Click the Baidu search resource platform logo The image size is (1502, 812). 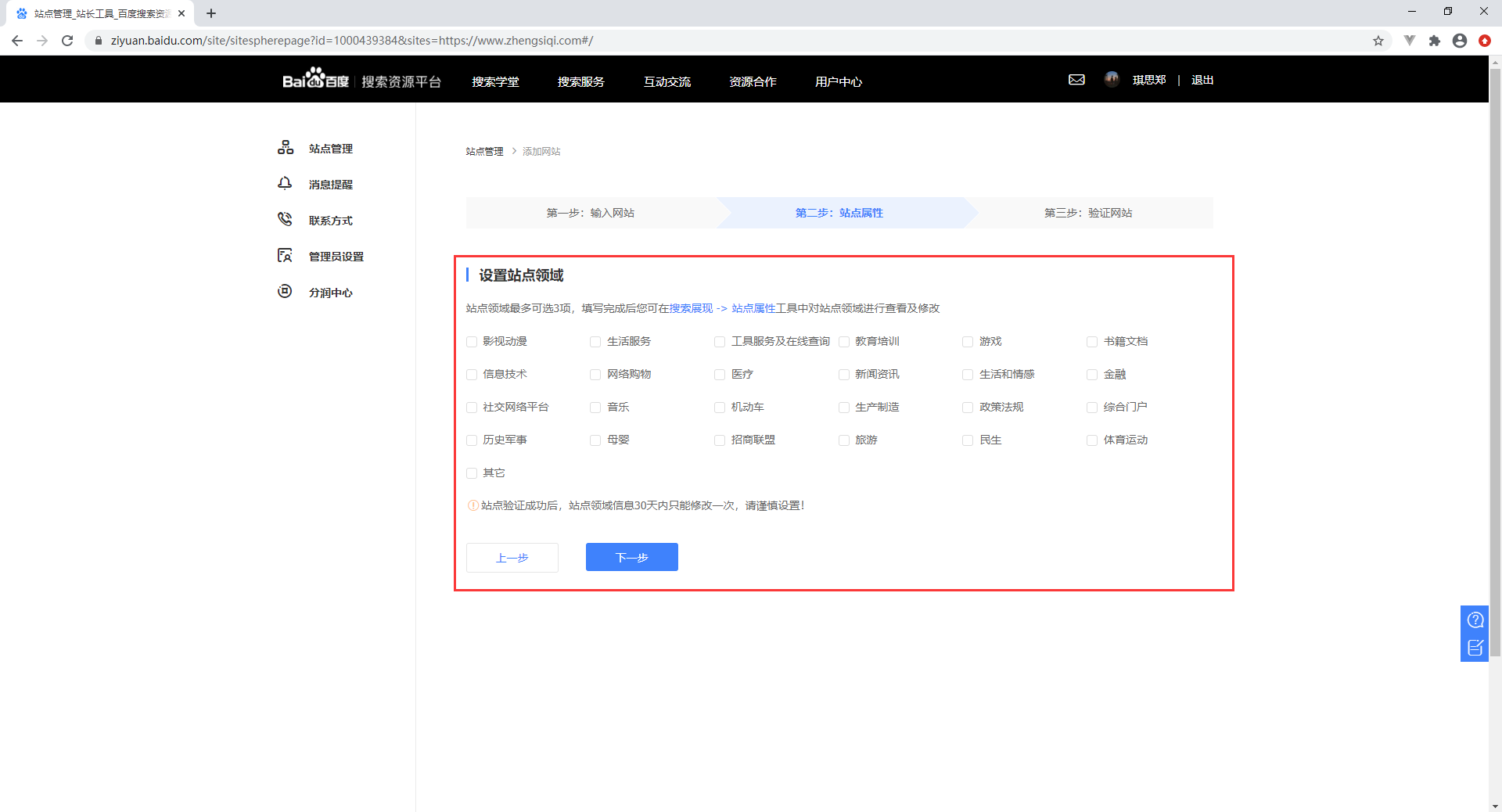point(361,80)
